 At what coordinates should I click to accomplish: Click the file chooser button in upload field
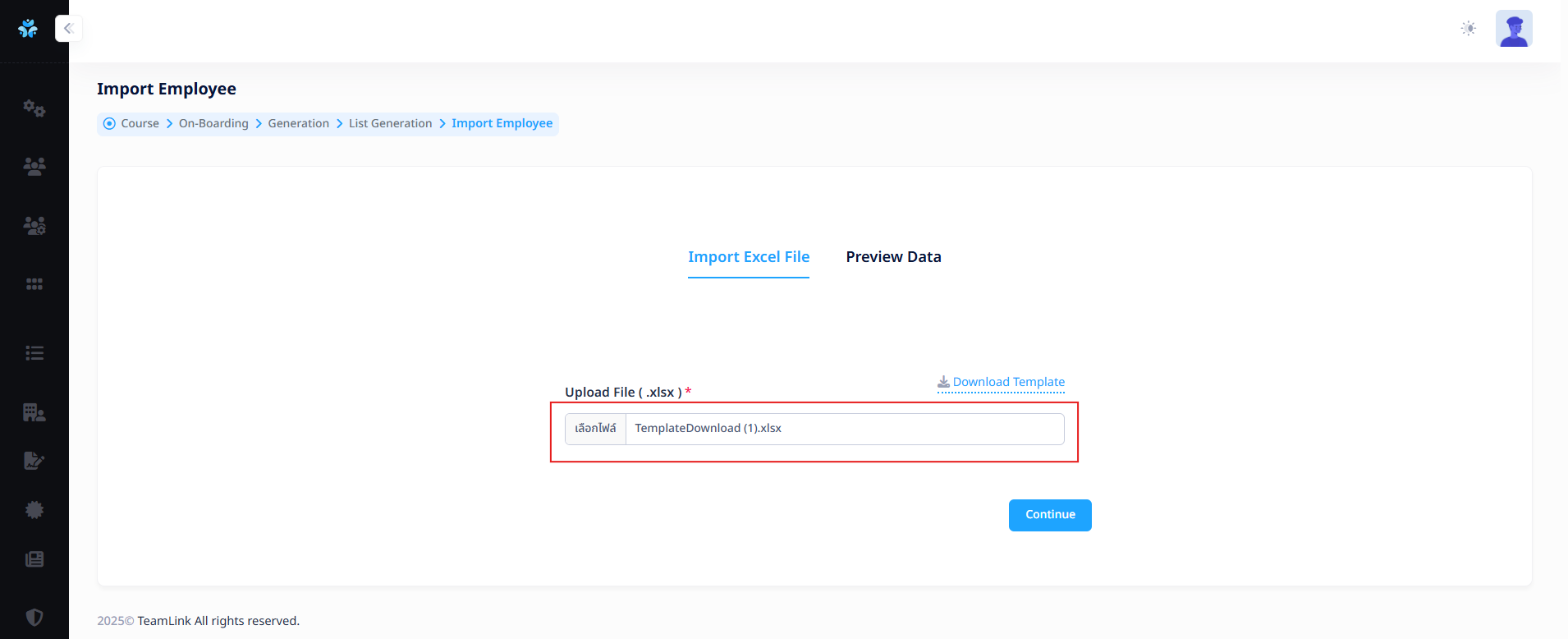(595, 429)
